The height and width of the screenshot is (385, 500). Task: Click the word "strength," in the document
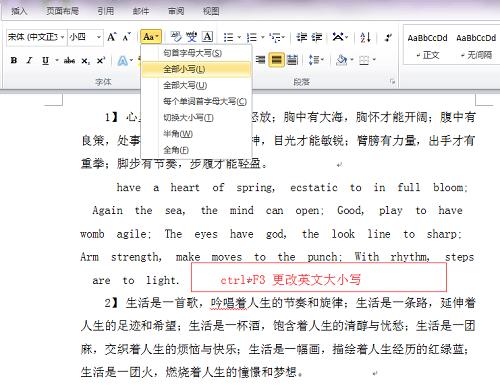[137, 257]
